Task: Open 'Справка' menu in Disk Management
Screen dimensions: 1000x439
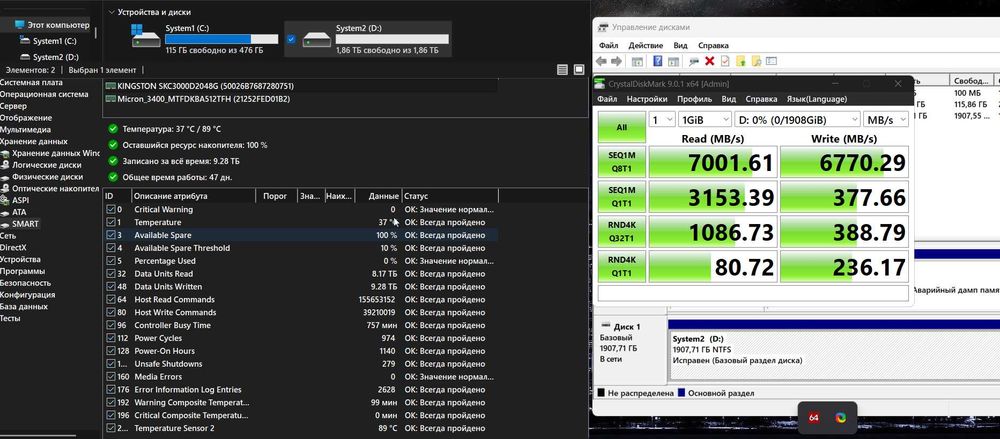Action: click(x=713, y=46)
